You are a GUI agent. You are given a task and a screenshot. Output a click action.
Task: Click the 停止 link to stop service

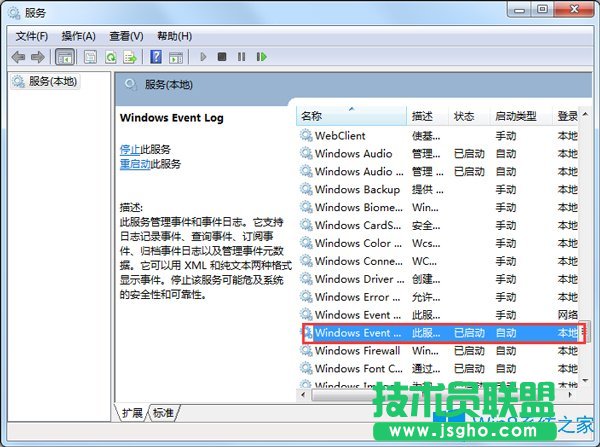tap(130, 149)
